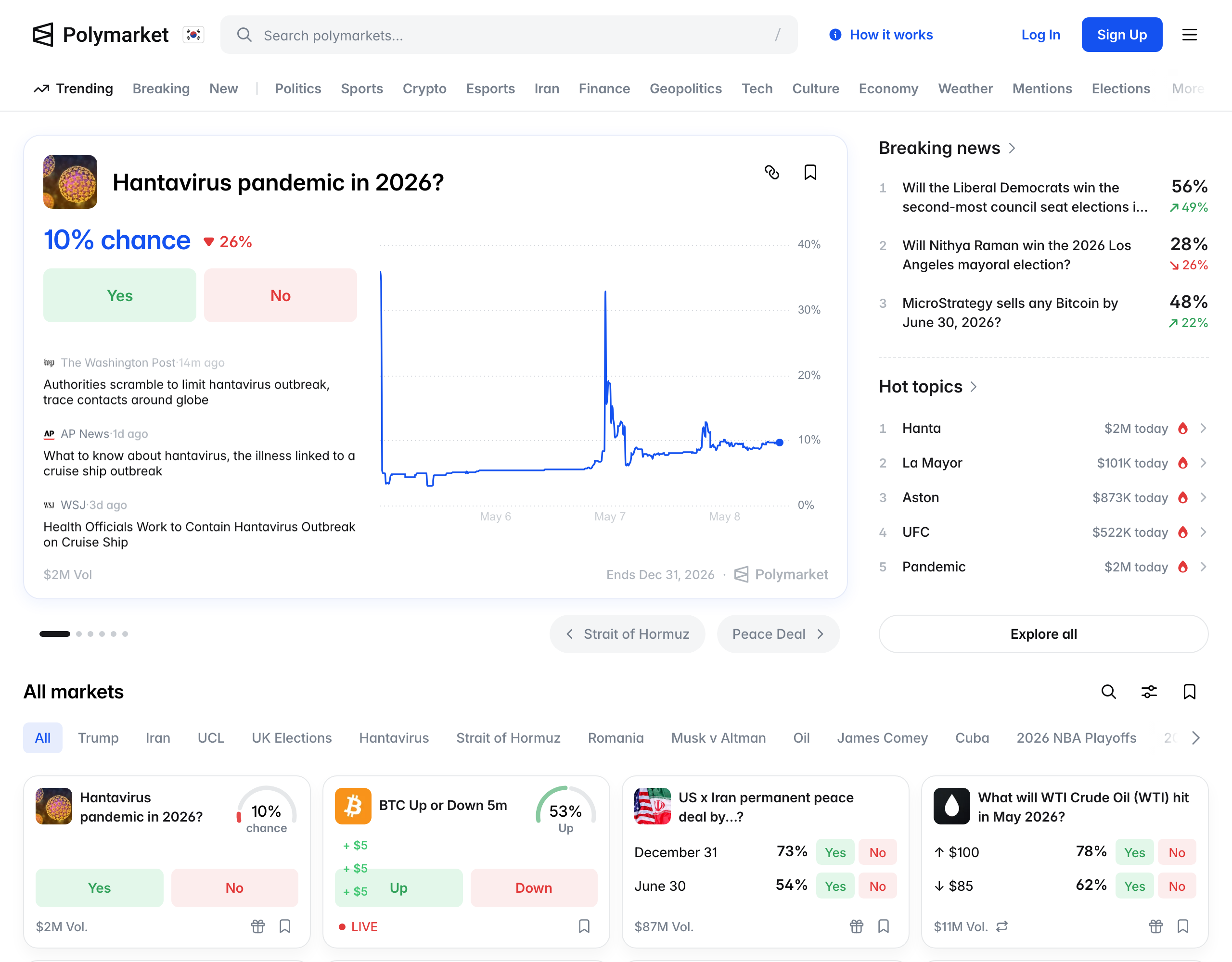Image resolution: width=1232 pixels, height=962 pixels.
Task: Click the gift icon on WTI Crude Oil card
Action: tap(1156, 926)
